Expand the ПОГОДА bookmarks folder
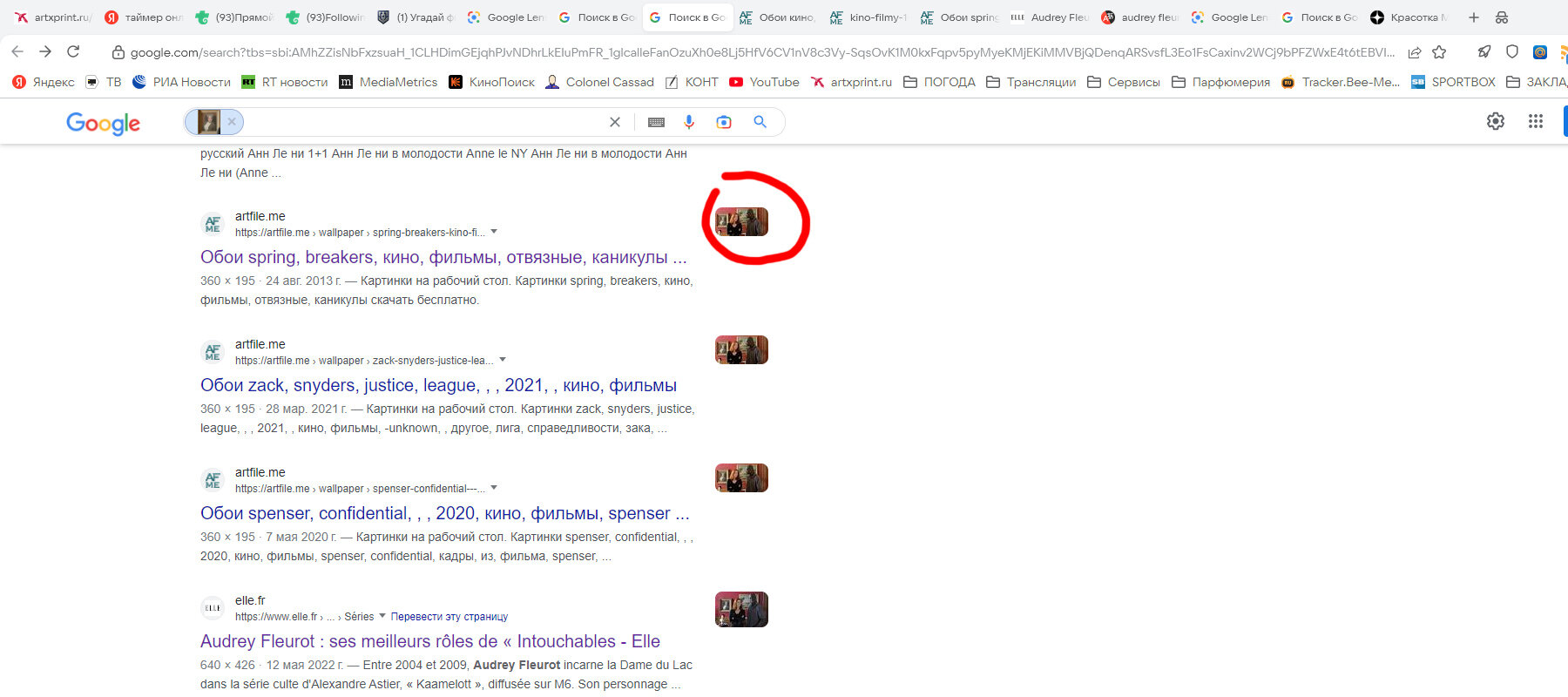This screenshot has height=697, width=1568. [x=939, y=82]
